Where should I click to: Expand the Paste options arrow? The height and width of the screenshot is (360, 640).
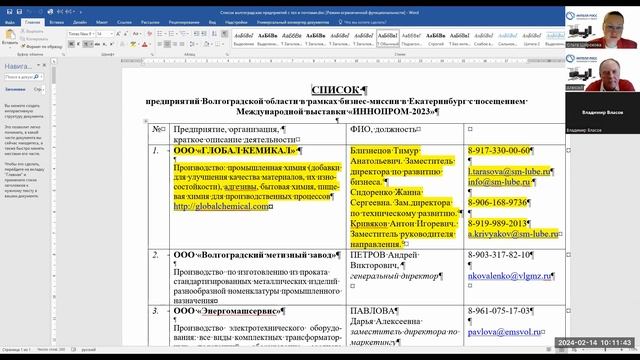[x=10, y=47]
